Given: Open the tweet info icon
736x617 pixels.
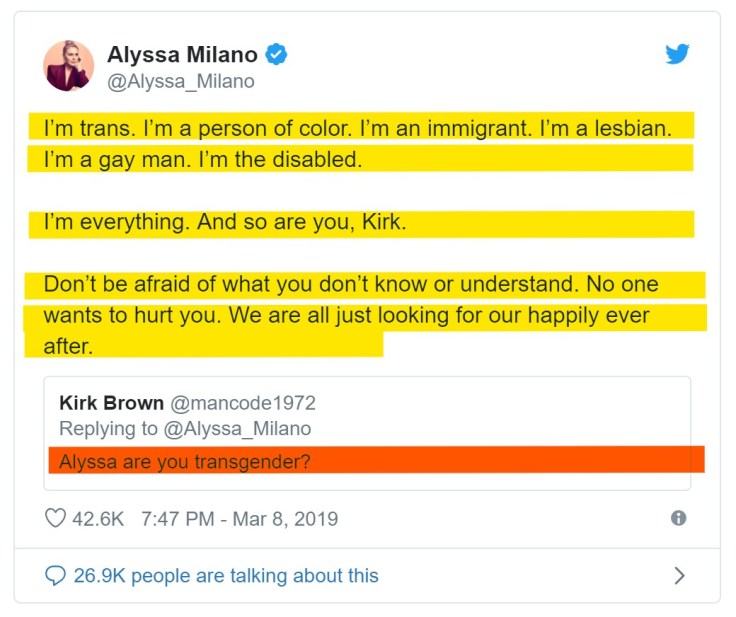Looking at the screenshot, I should [678, 518].
